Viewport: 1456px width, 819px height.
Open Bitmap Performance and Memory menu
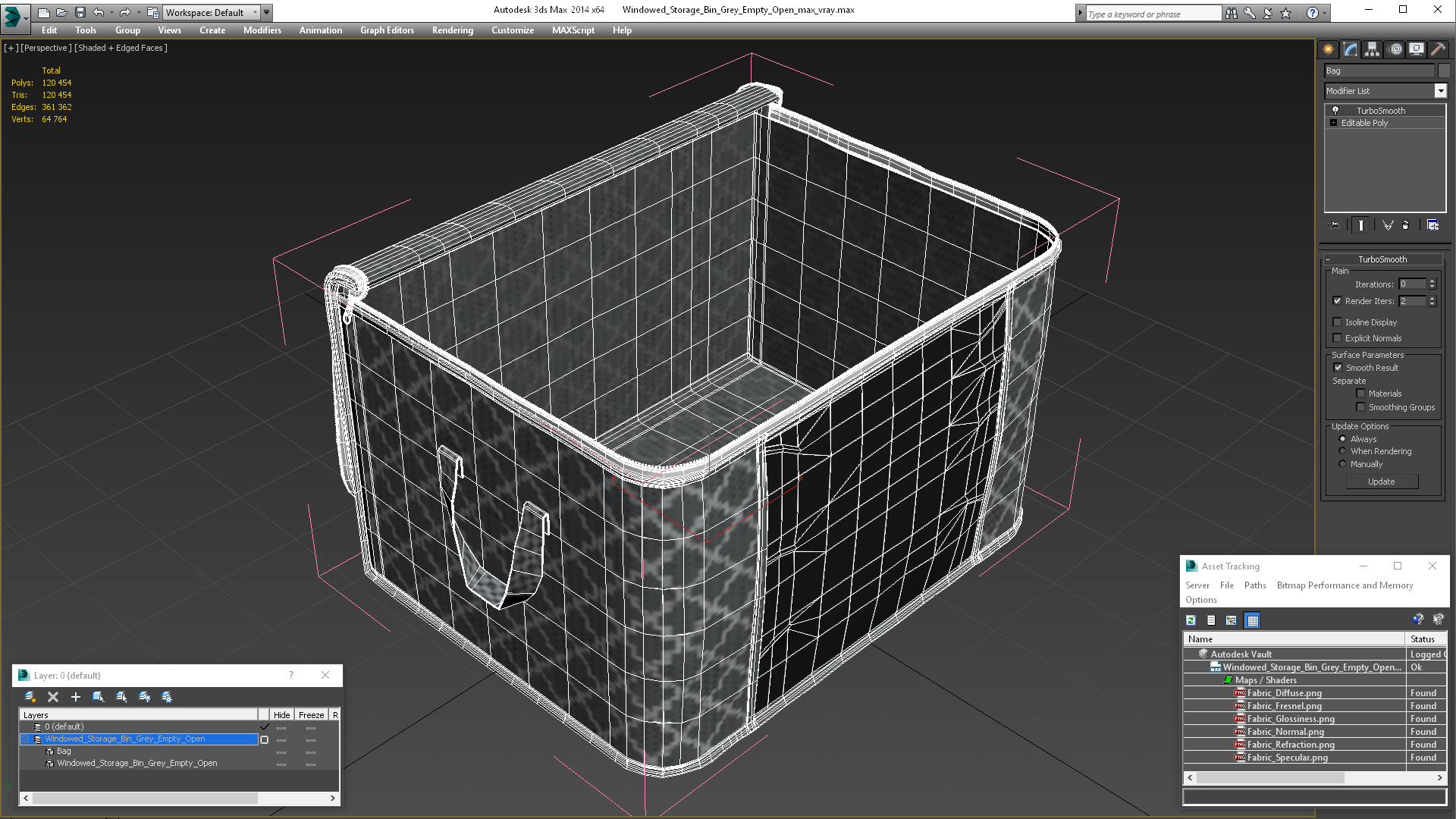click(x=1345, y=585)
